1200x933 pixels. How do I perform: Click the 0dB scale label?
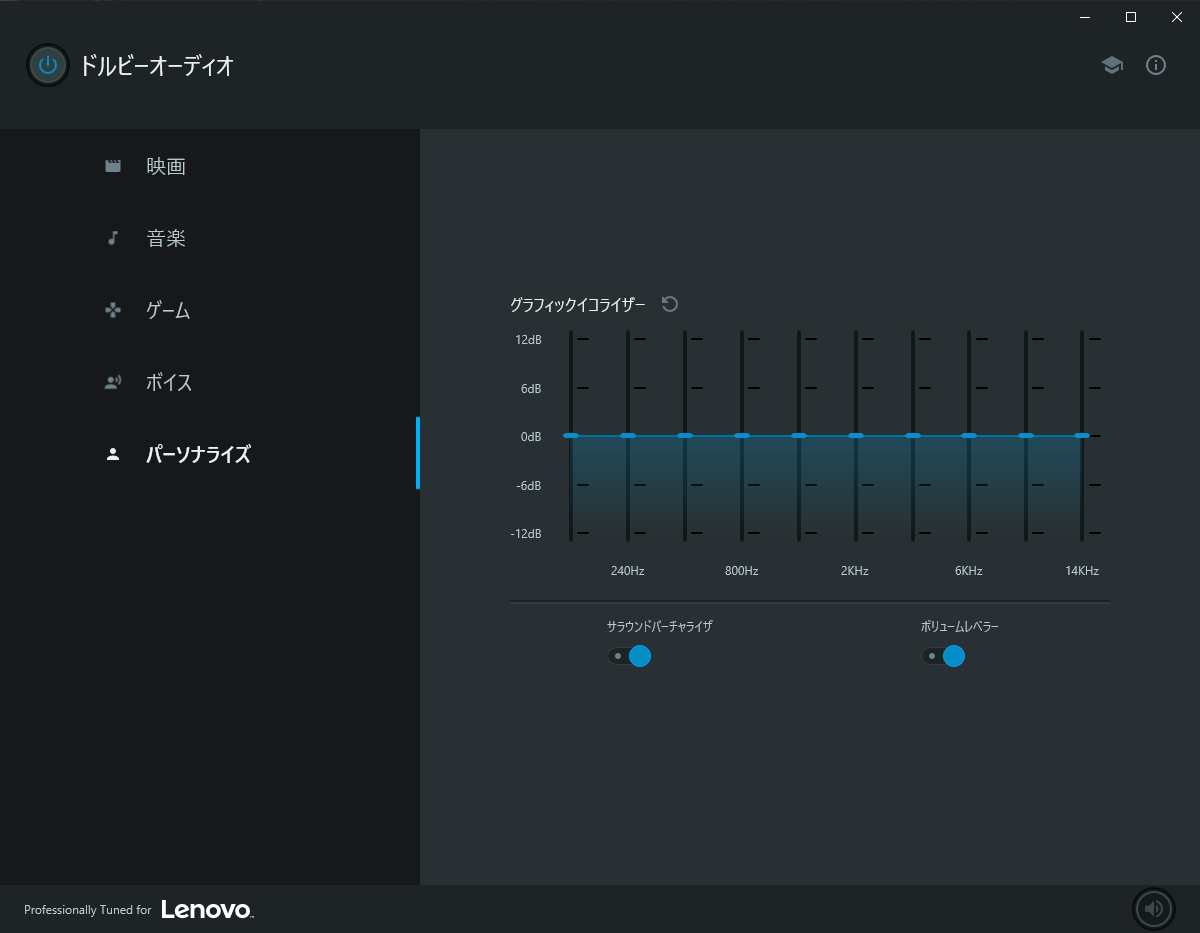point(531,437)
